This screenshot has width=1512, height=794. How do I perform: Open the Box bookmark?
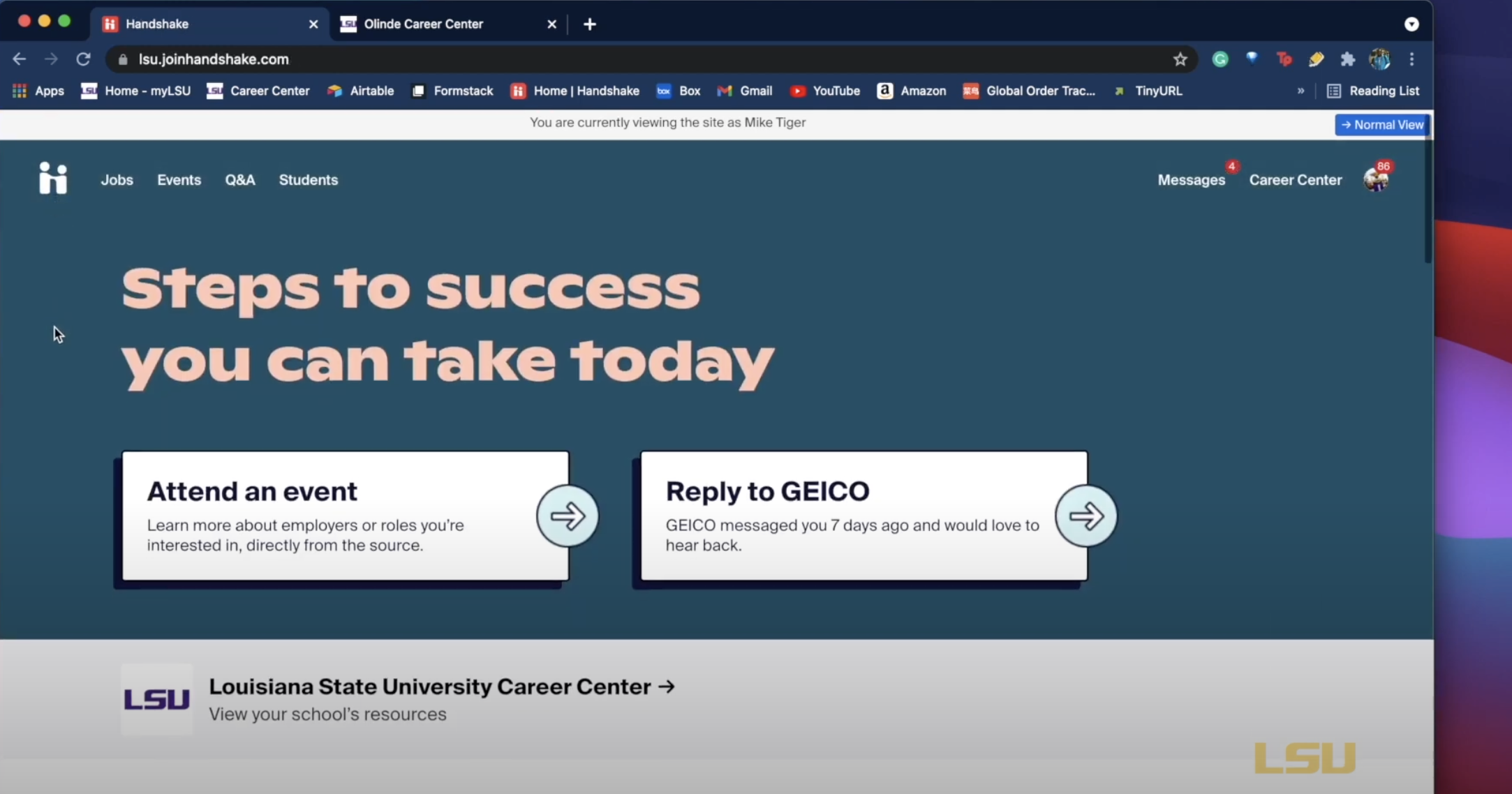point(677,91)
